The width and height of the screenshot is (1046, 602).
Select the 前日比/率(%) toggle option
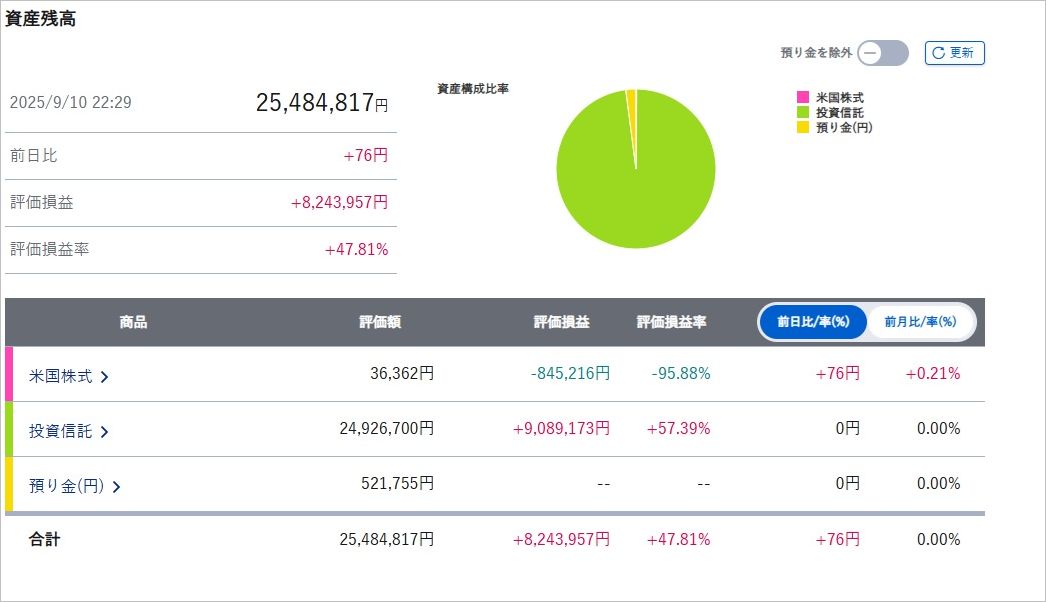[x=813, y=322]
